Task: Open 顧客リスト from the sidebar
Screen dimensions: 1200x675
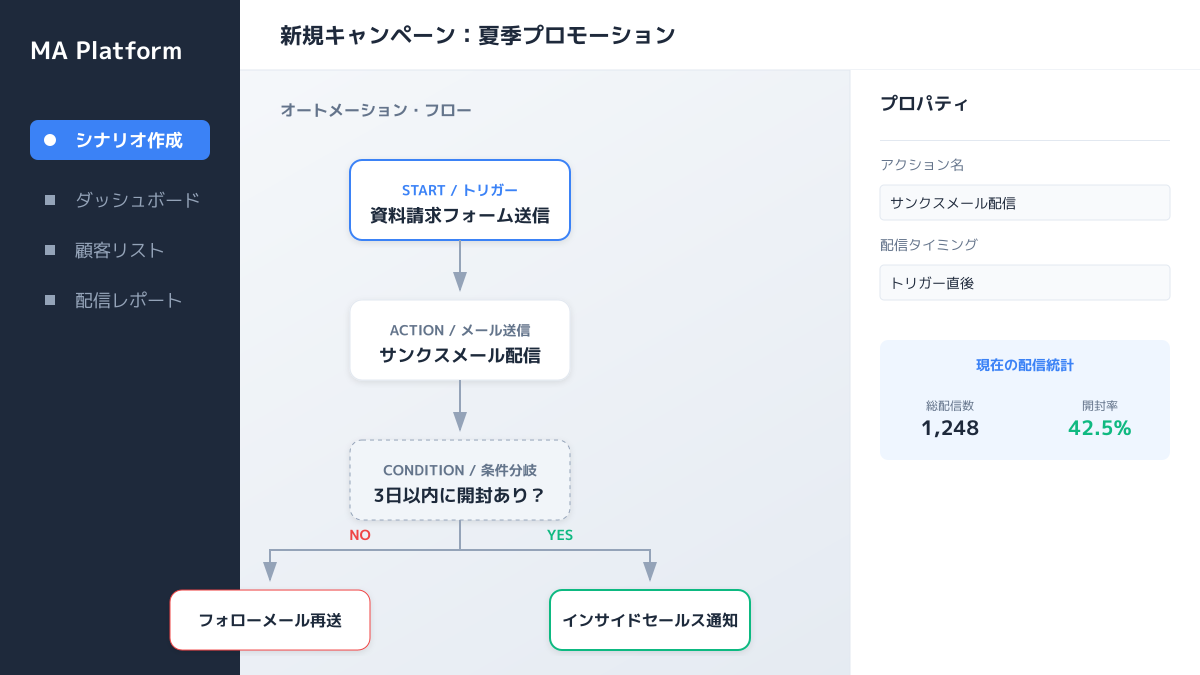Action: point(119,250)
